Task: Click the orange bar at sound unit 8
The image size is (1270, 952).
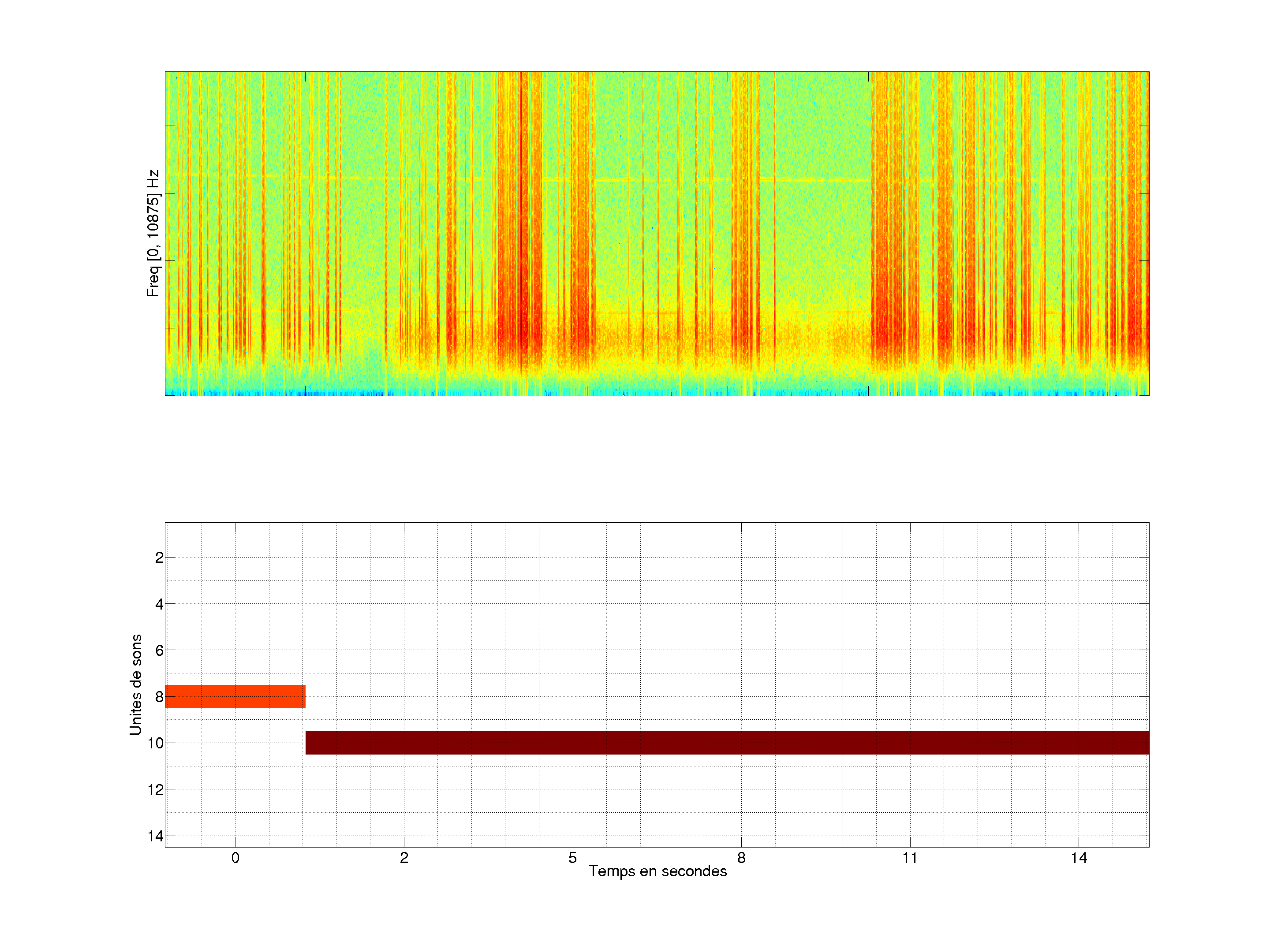Action: tap(235, 696)
